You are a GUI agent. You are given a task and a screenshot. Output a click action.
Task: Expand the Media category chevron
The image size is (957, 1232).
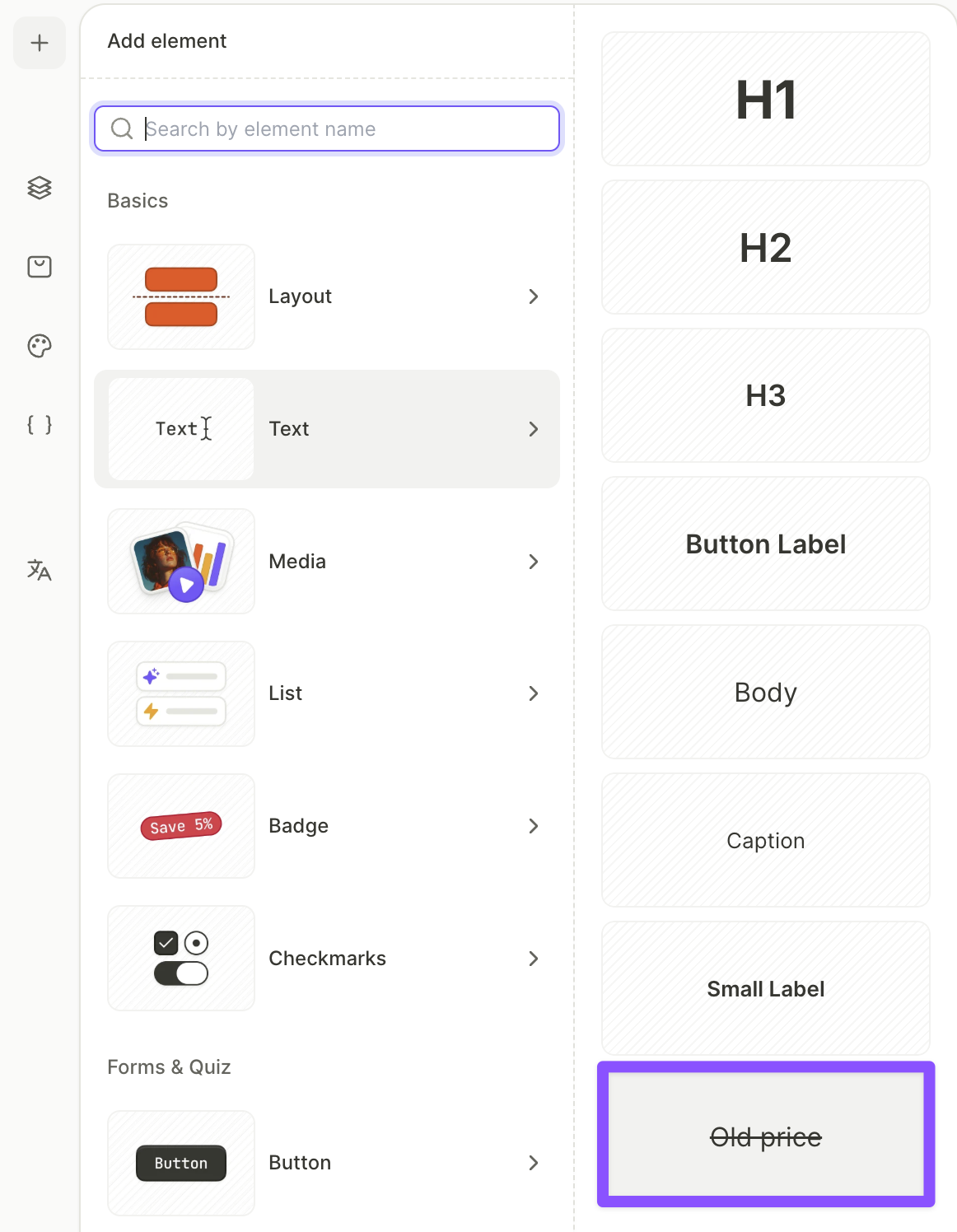coord(534,562)
